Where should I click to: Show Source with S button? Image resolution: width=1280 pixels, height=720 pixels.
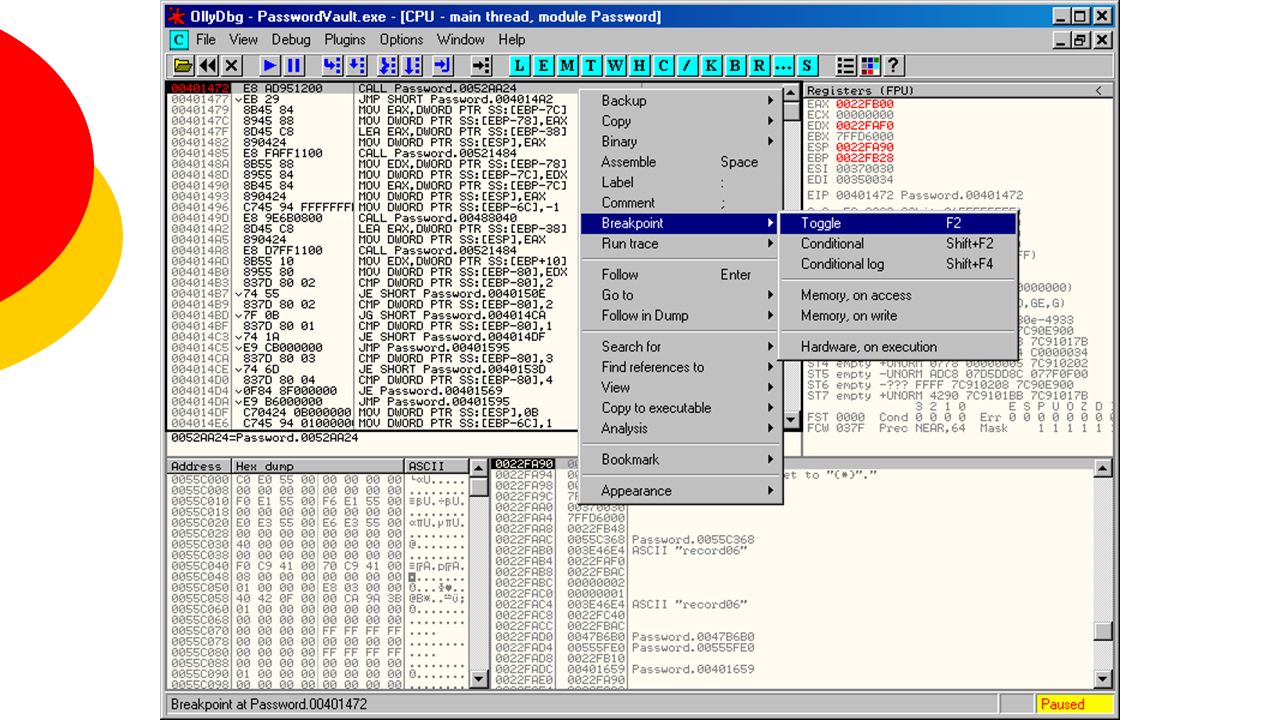tap(807, 66)
